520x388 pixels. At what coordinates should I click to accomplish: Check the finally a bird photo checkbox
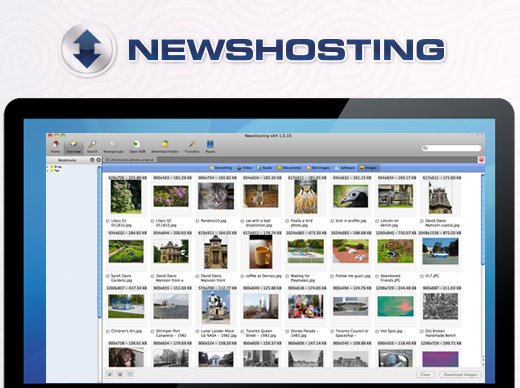click(287, 221)
